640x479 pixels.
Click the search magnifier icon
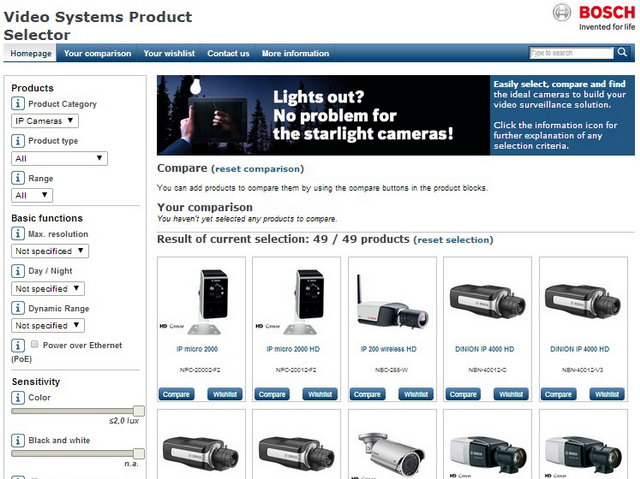[622, 53]
